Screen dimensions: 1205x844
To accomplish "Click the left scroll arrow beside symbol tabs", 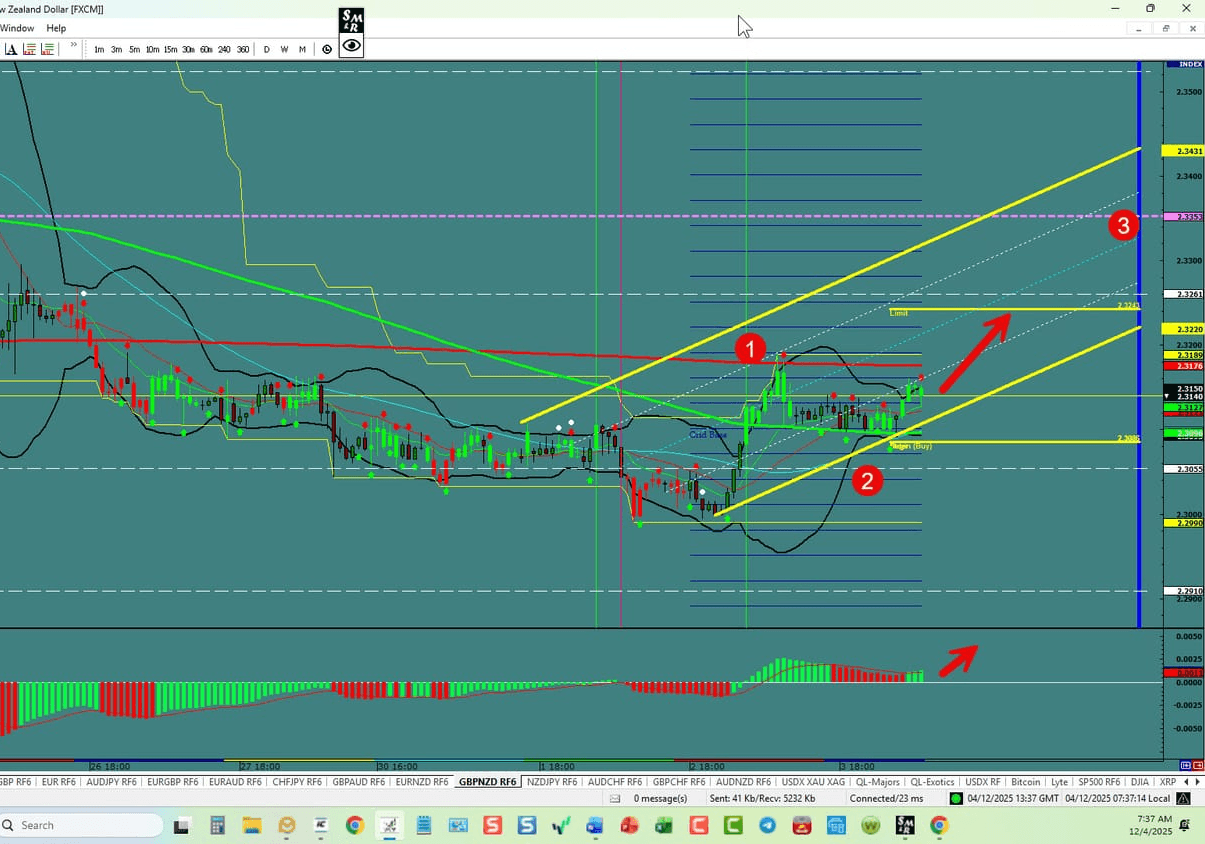I will pyautogui.click(x=1186, y=781).
